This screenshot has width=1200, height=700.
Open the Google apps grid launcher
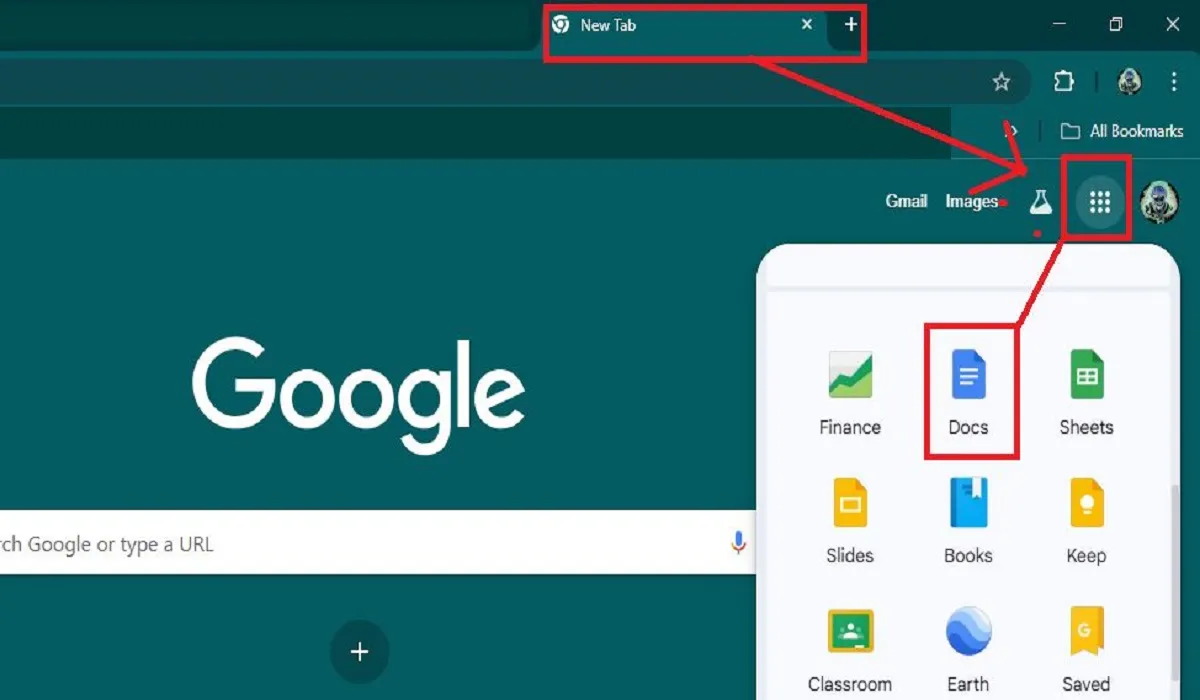tap(1100, 202)
